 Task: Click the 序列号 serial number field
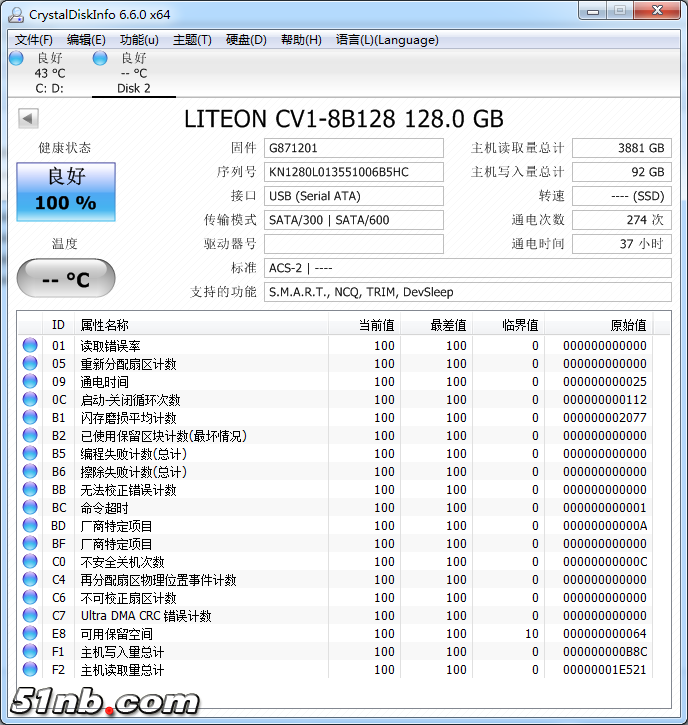tap(354, 172)
